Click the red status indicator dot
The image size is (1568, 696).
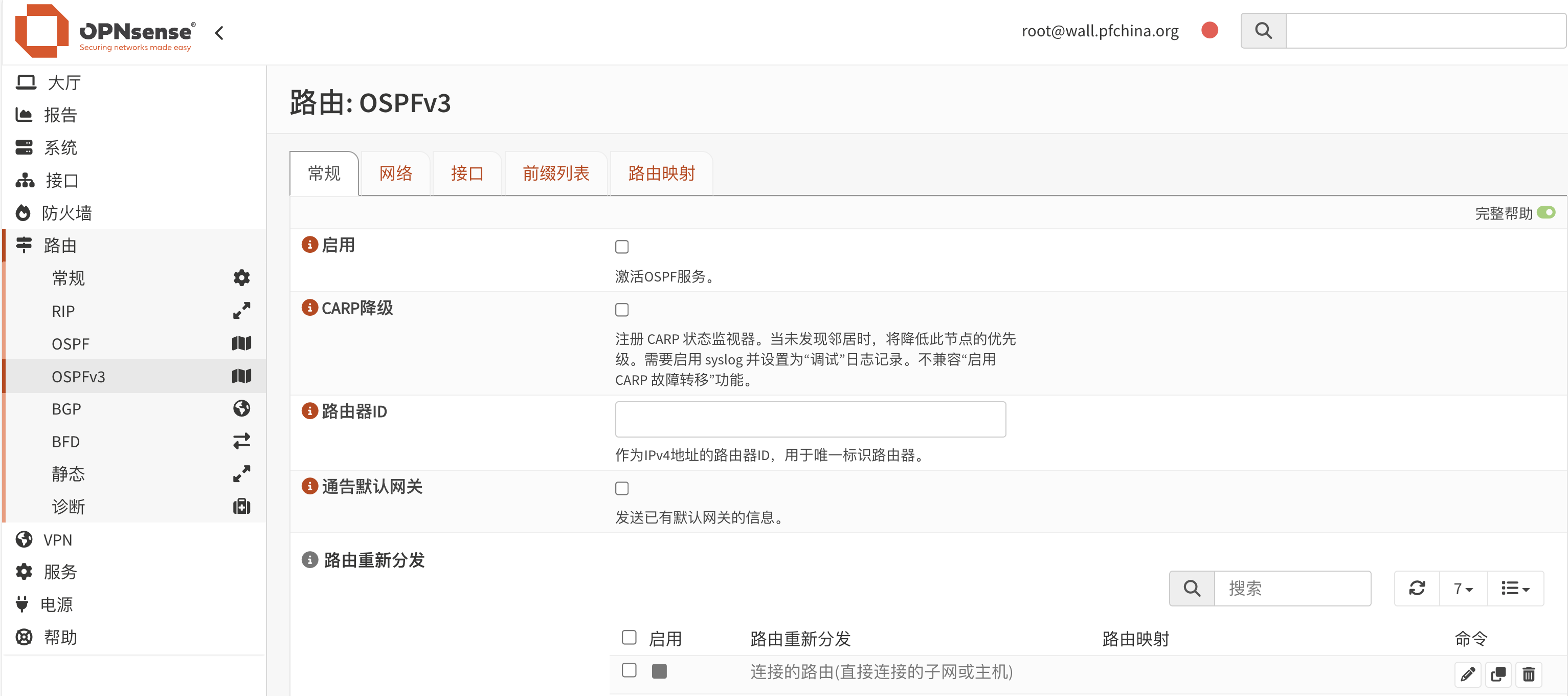1209,30
